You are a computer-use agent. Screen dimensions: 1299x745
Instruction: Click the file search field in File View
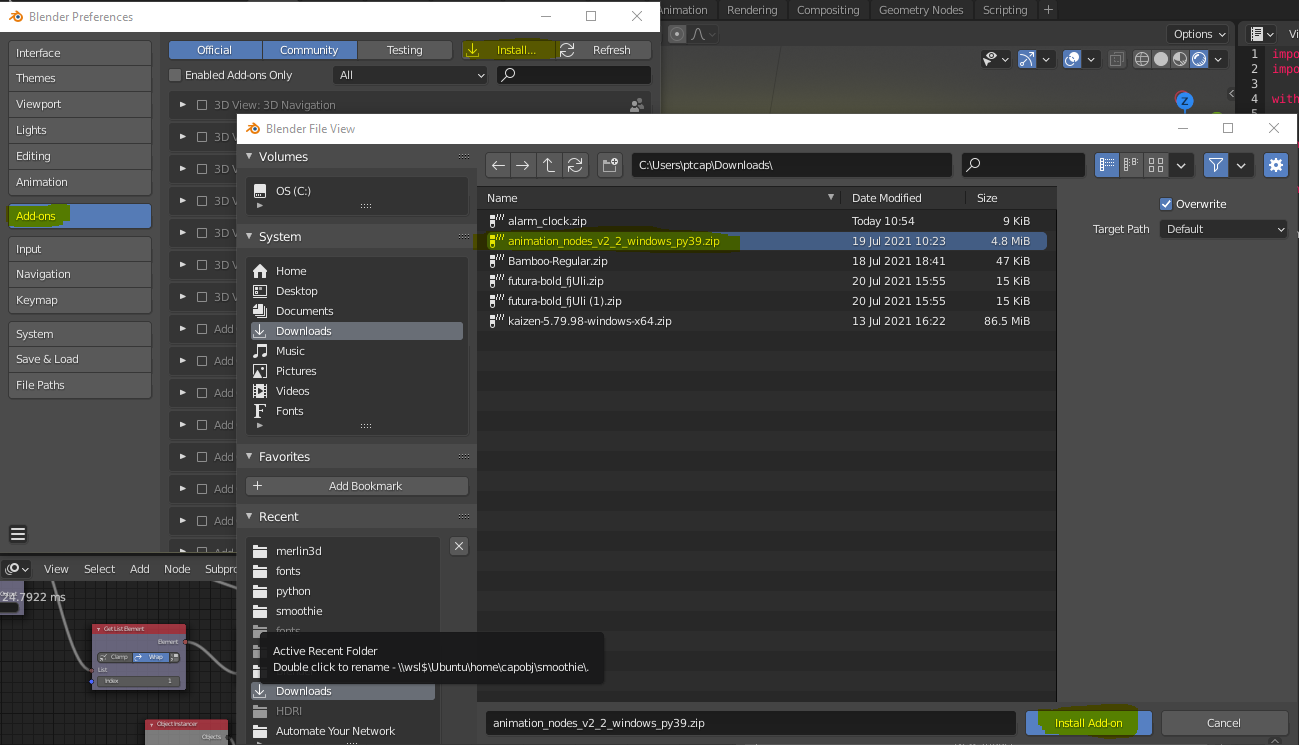[x=1023, y=165]
